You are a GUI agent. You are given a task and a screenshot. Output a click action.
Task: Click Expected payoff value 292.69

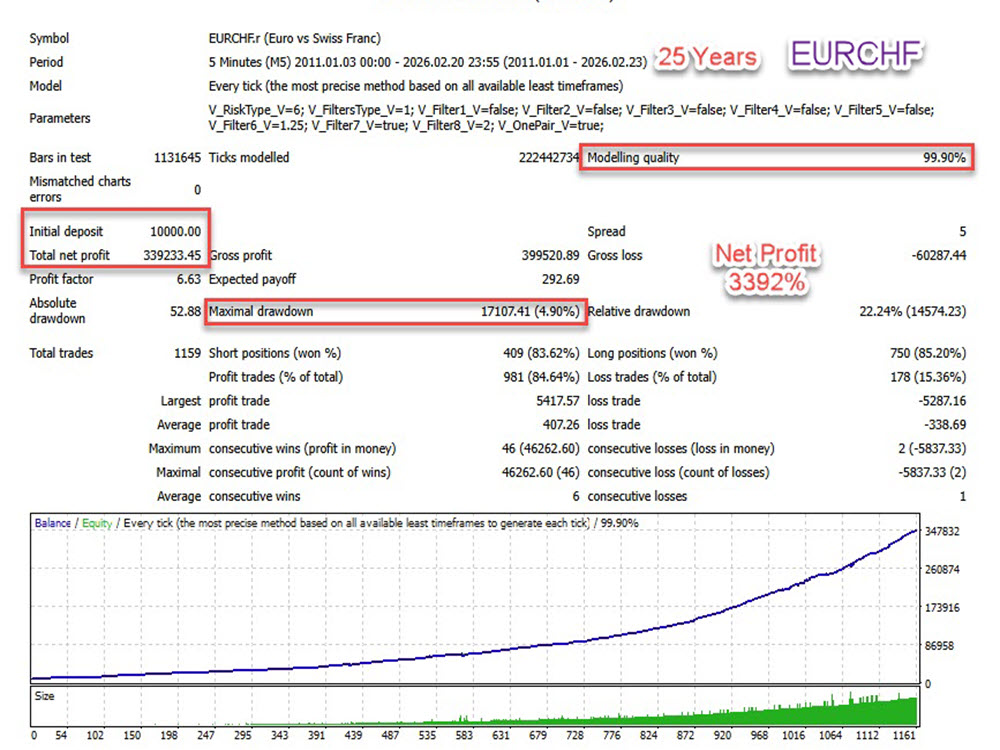coord(561,279)
